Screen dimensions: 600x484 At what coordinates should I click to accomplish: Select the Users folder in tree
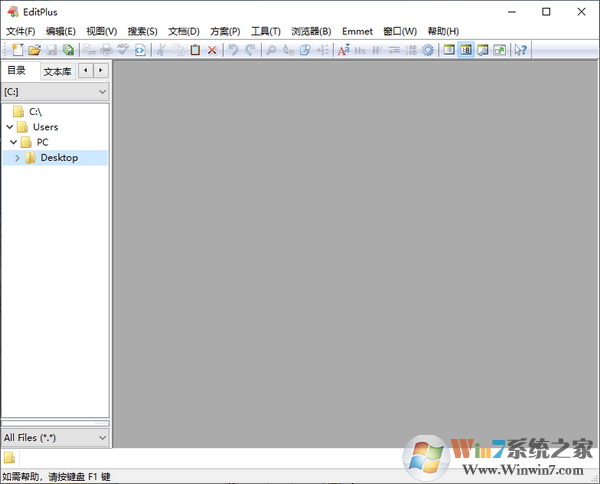pyautogui.click(x=45, y=127)
